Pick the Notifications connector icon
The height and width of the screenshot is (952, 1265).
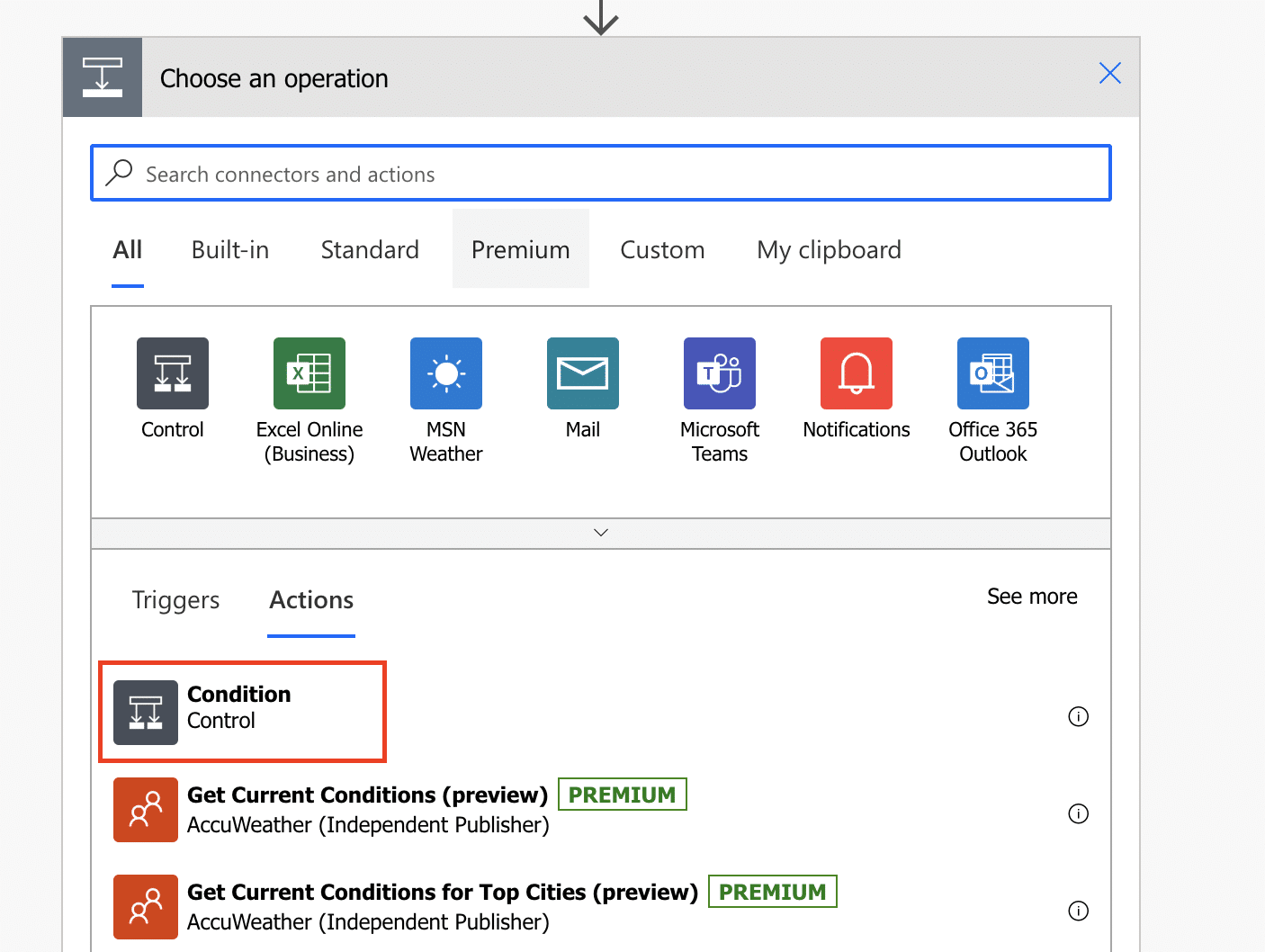click(857, 373)
